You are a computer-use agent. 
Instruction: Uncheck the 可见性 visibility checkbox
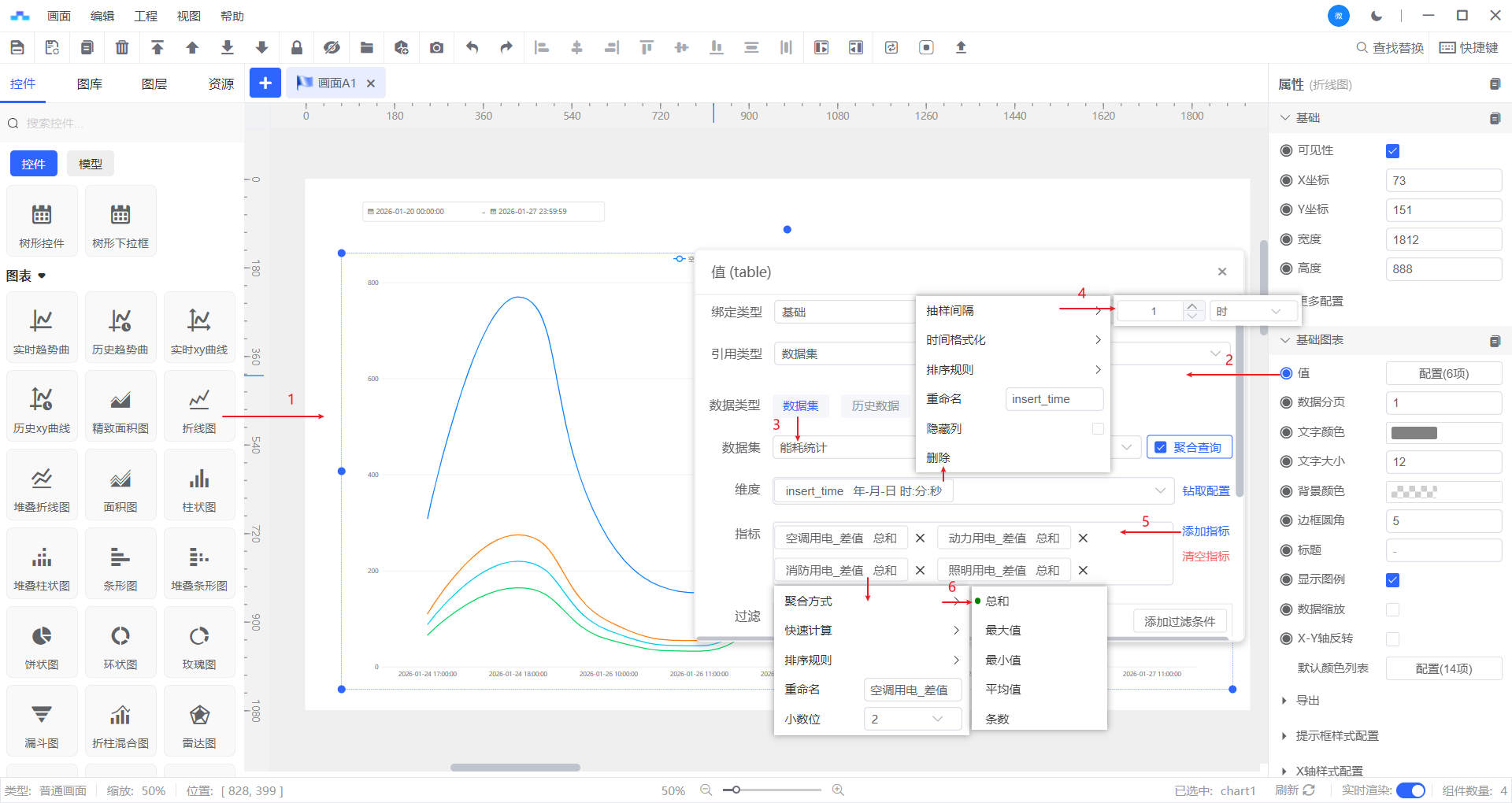tap(1392, 151)
